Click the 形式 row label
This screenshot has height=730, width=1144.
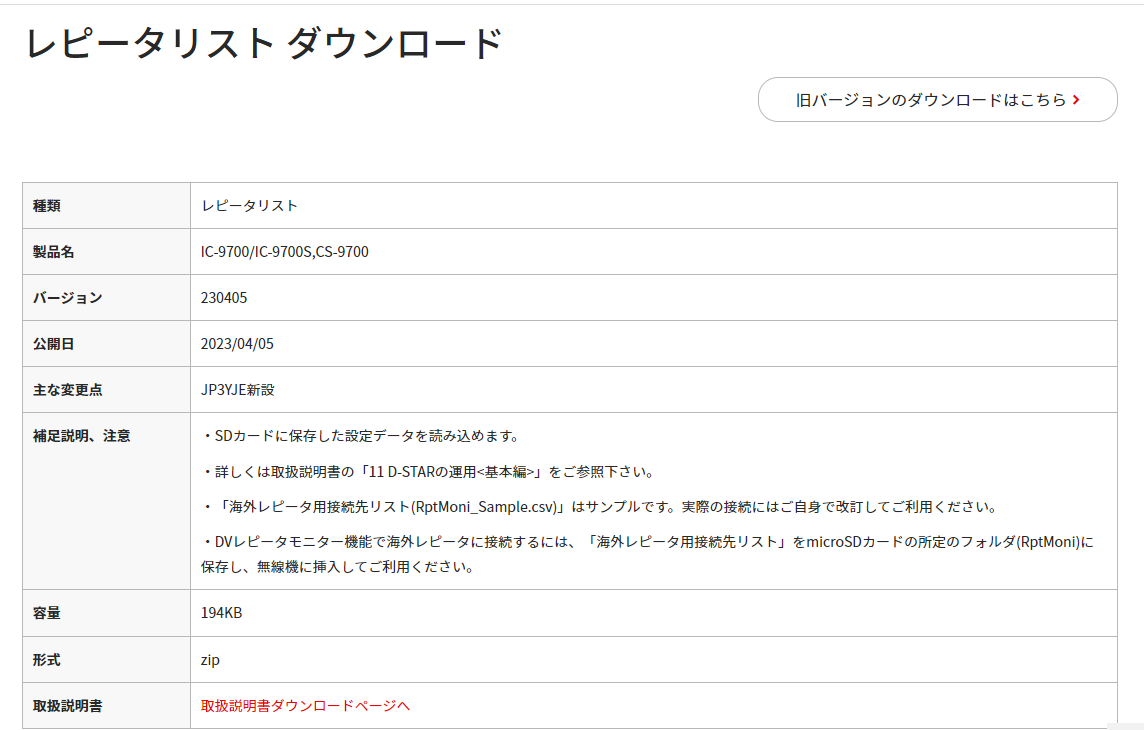tap(47, 660)
